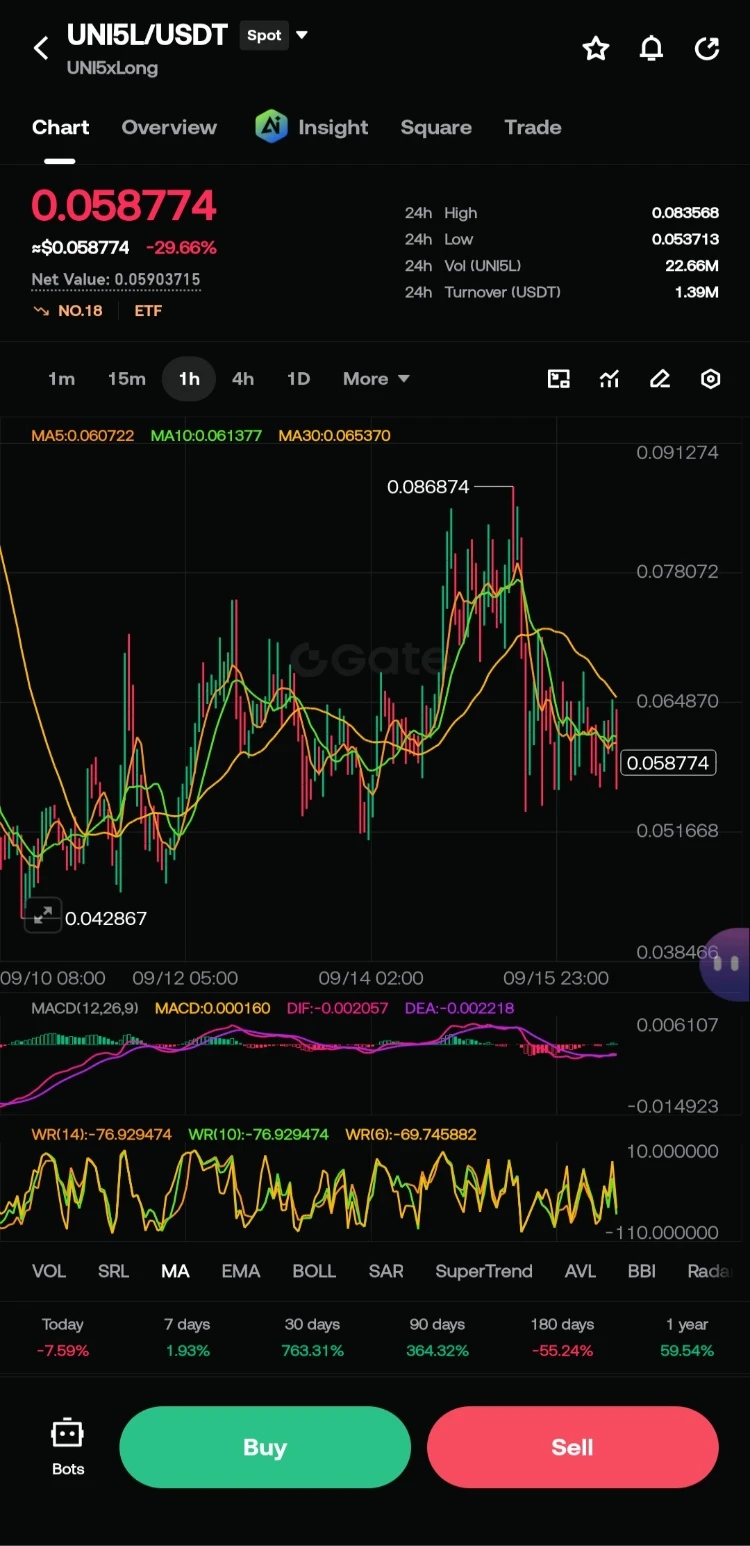Select the 1h timeframe
750x1546 pixels.
[x=189, y=379]
